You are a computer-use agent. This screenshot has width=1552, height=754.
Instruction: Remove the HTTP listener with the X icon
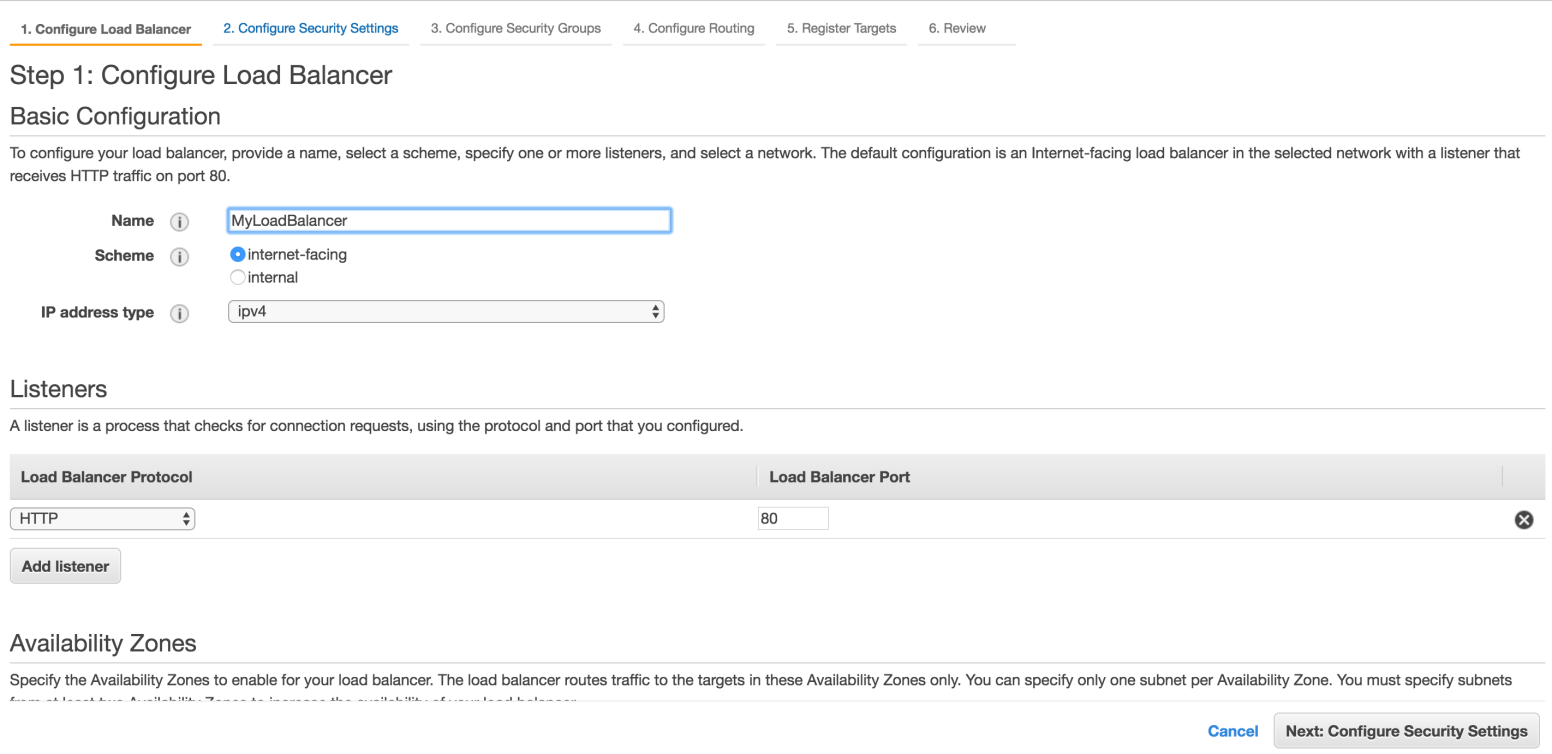click(x=1524, y=520)
